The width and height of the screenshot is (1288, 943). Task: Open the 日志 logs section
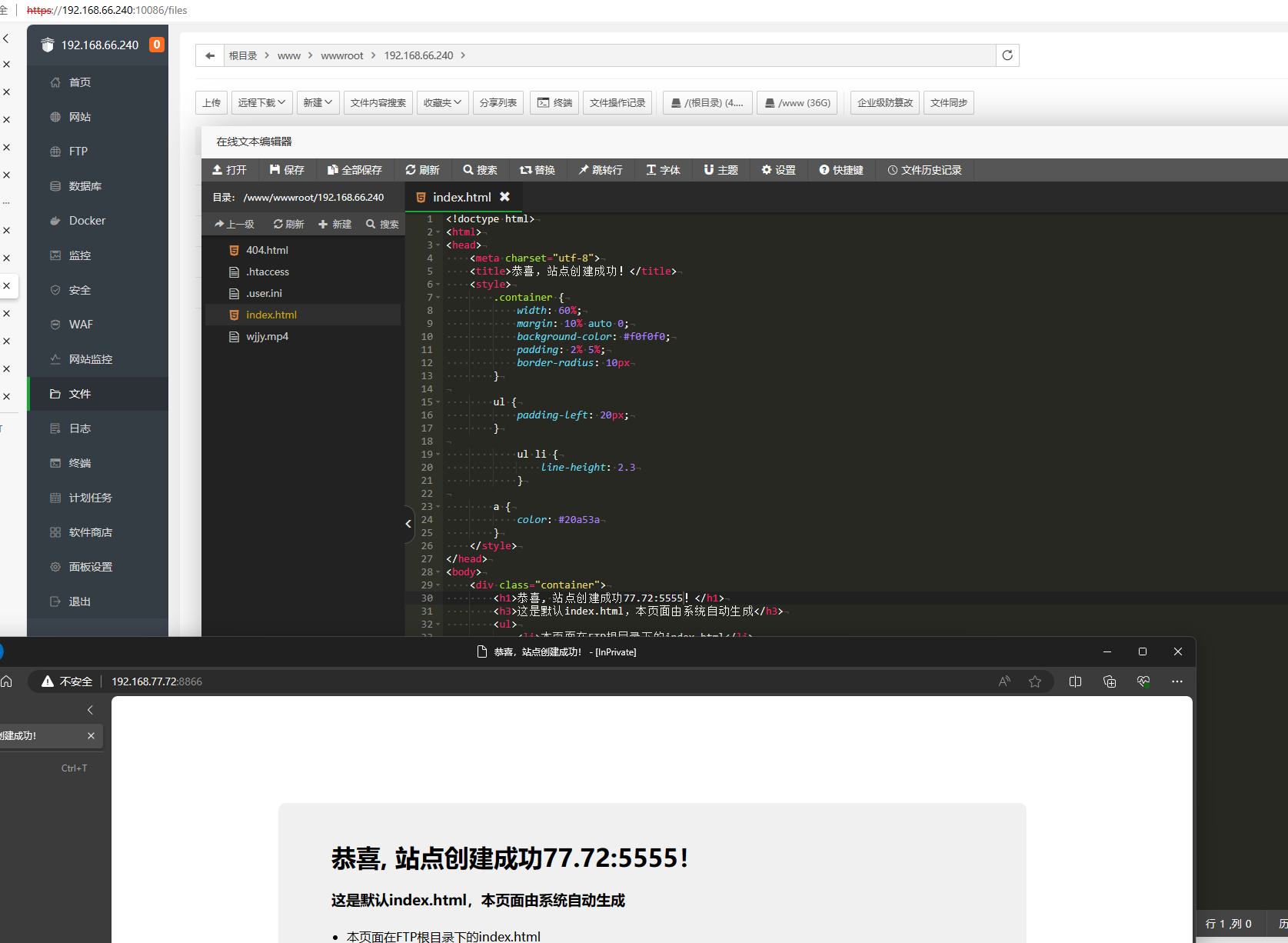coord(79,428)
